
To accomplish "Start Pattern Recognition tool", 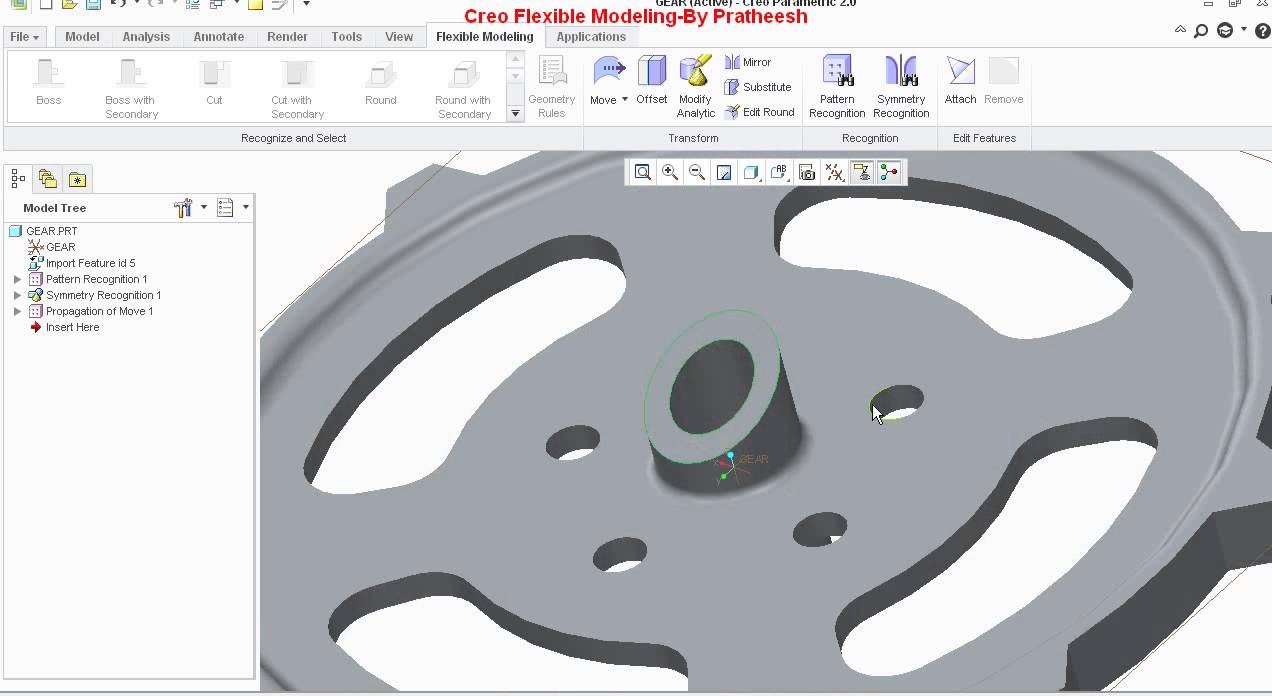I will 837,87.
